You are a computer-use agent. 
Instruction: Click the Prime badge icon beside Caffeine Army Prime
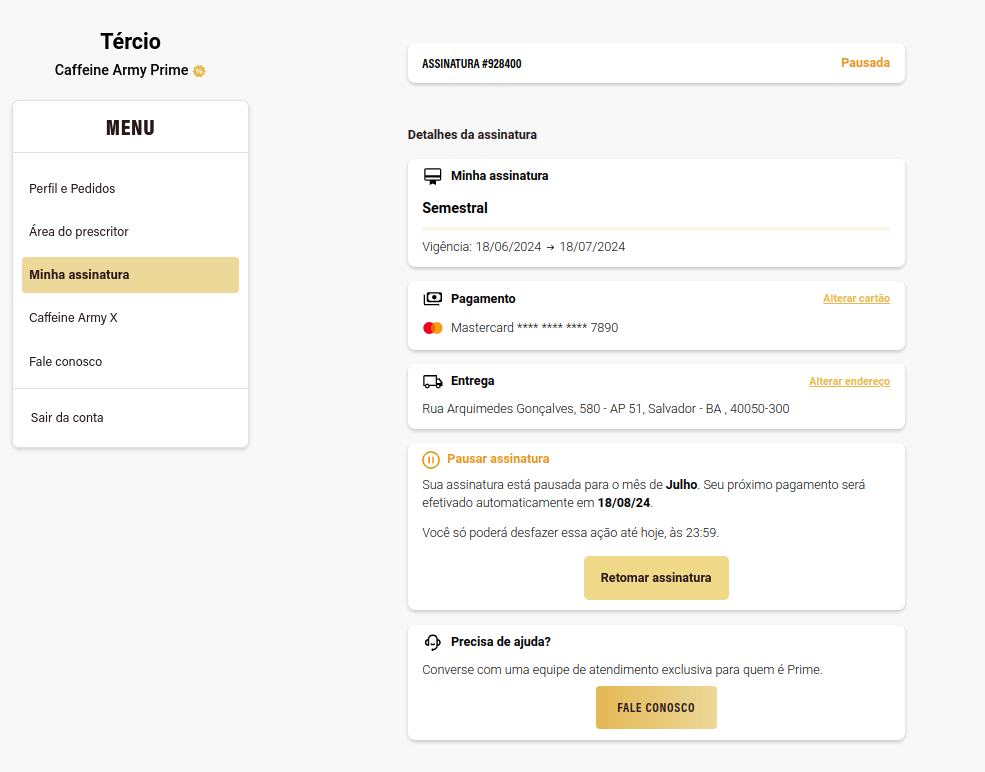tap(199, 71)
